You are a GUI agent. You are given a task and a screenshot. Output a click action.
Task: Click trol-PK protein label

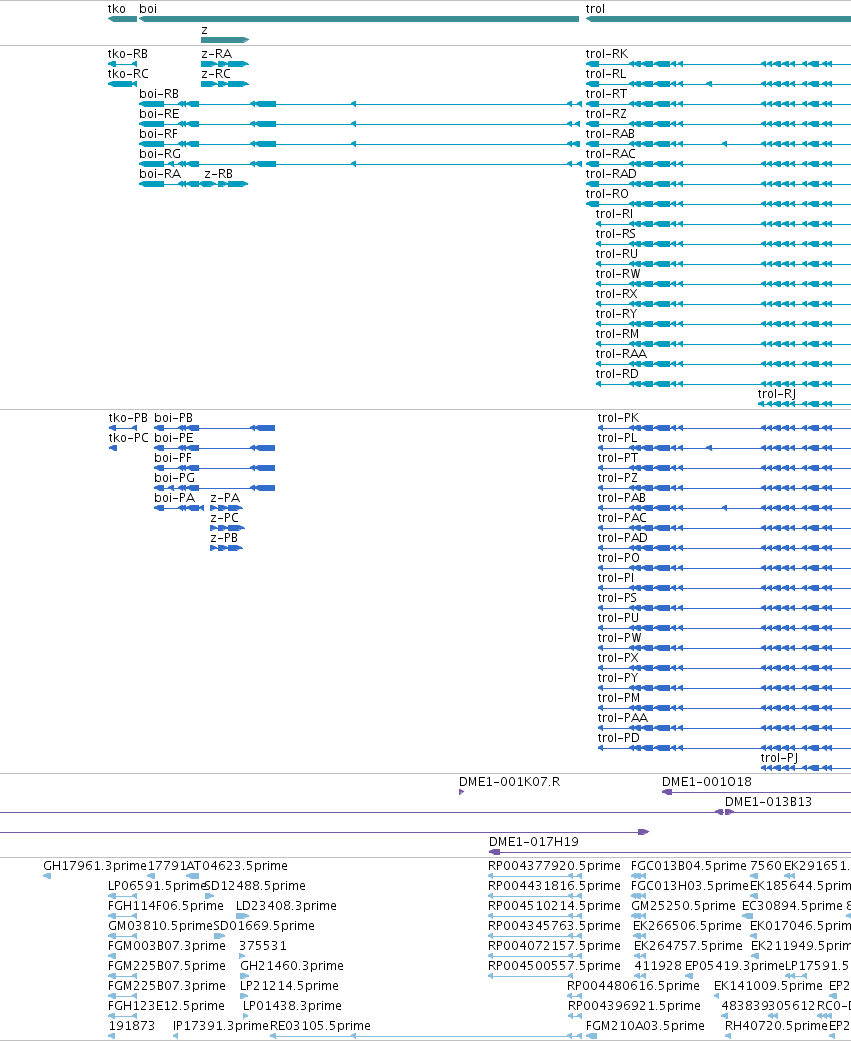click(x=618, y=418)
